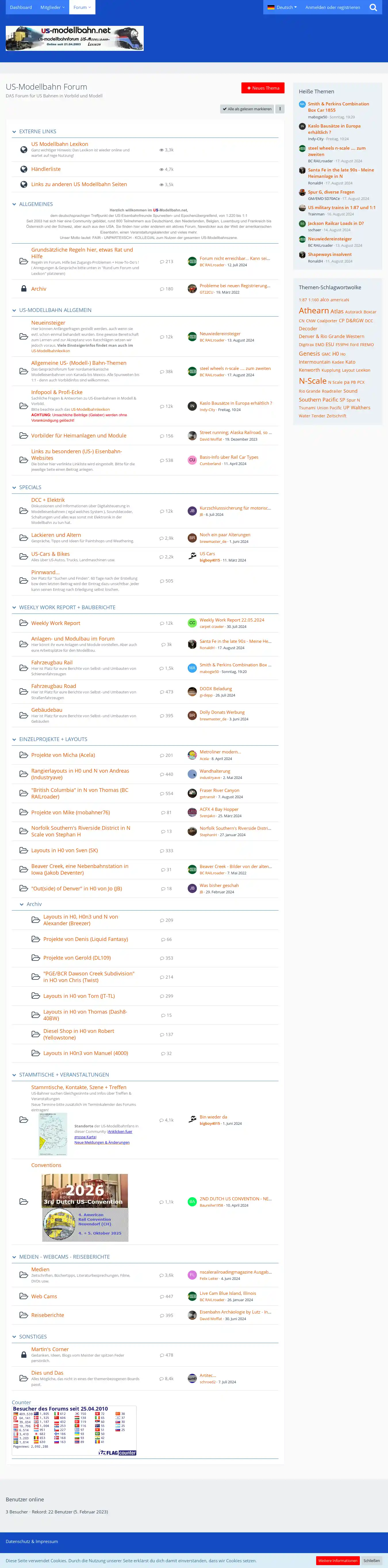Click the Conventions banner image for 2026

point(85,1207)
